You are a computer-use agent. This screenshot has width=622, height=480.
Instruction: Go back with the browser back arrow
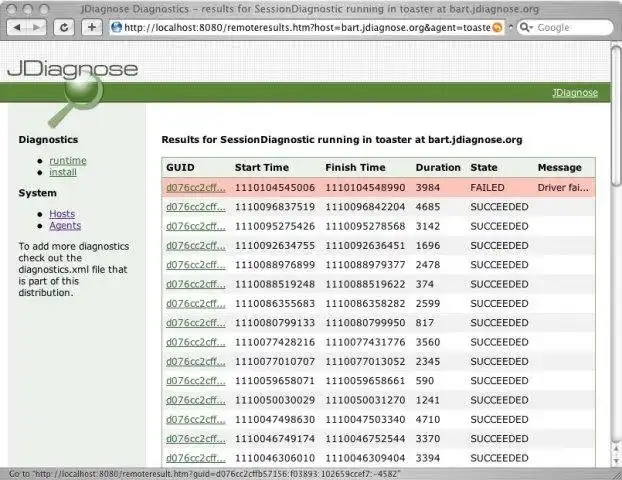pyautogui.click(x=17, y=27)
